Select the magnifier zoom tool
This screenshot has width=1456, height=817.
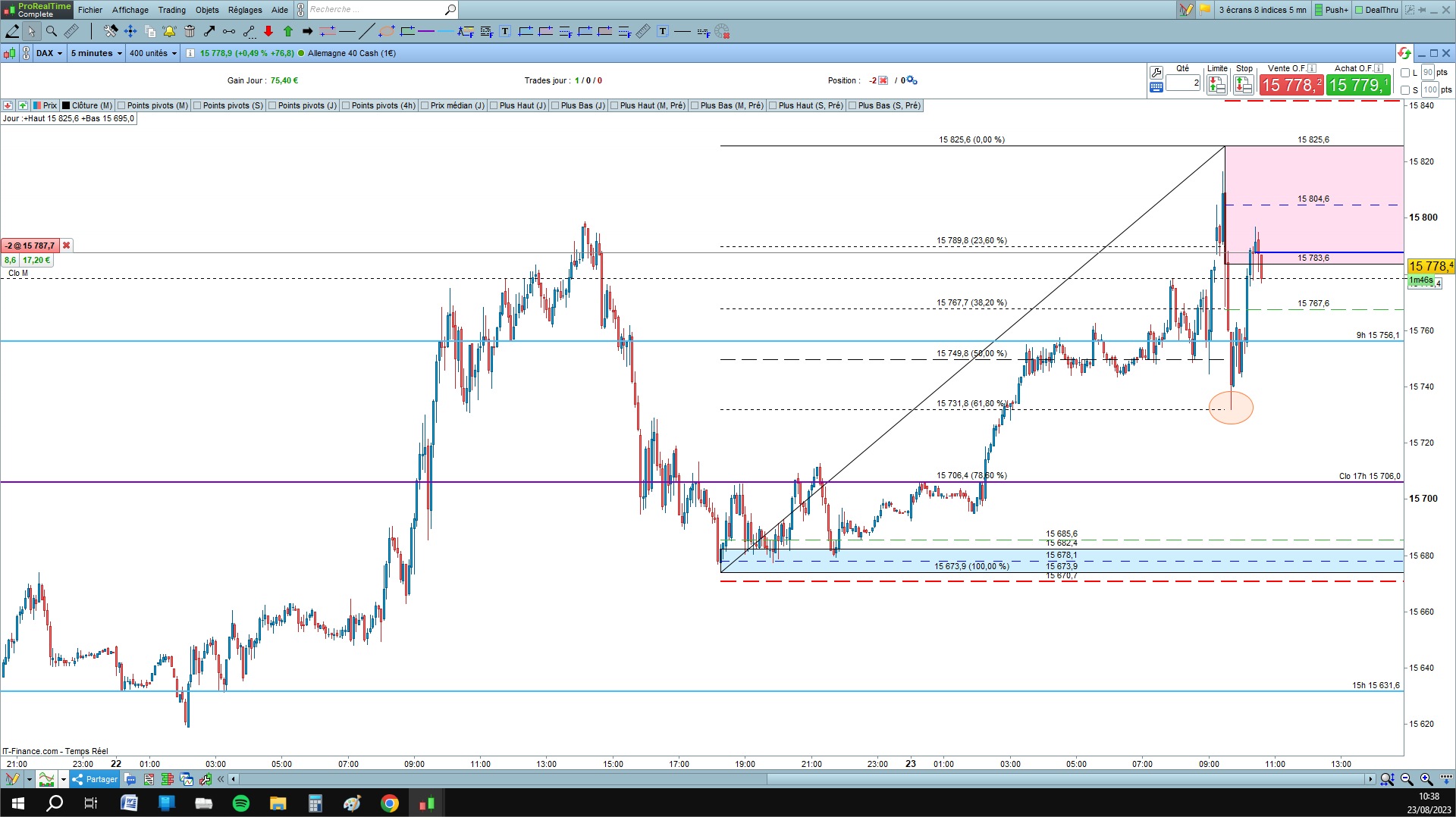click(x=52, y=31)
